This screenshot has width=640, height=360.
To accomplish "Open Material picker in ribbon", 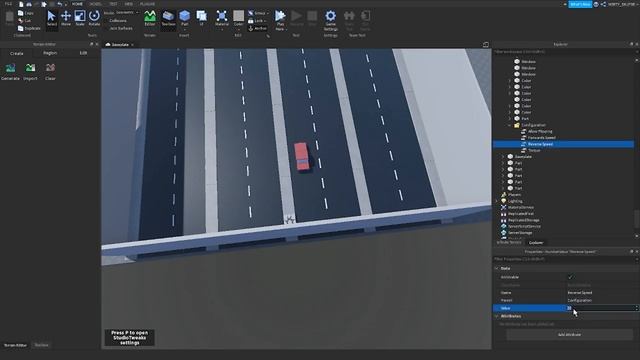I will [222, 18].
